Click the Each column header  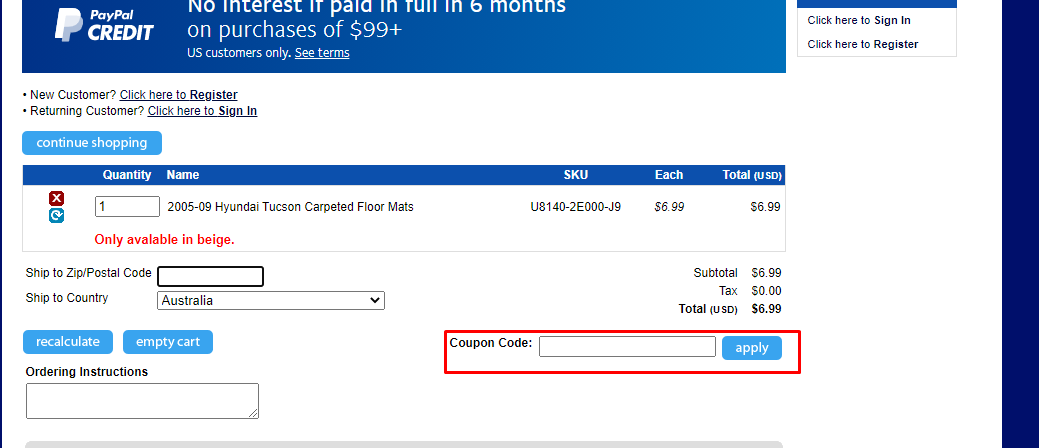coord(669,175)
